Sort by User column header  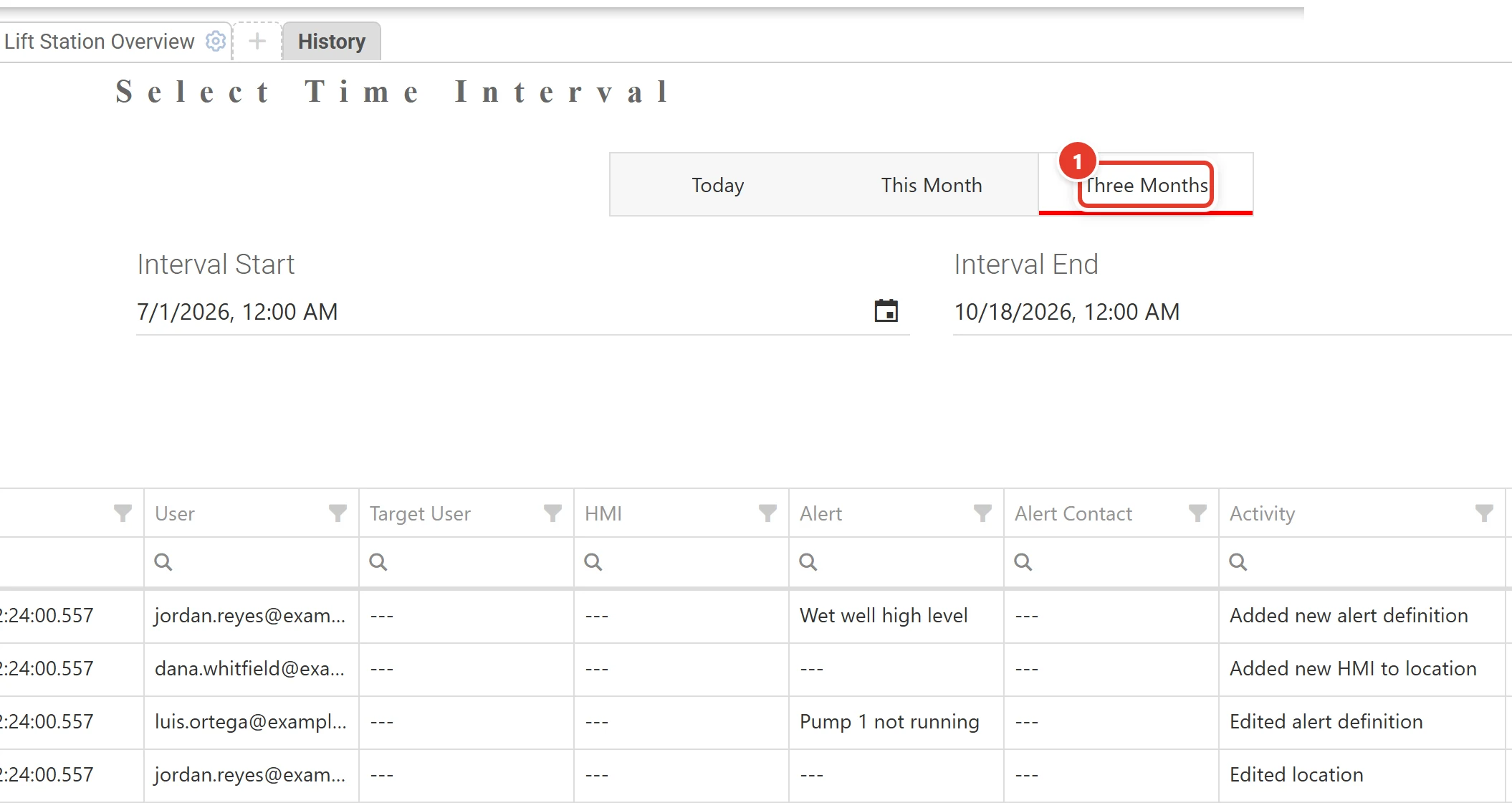[175, 514]
